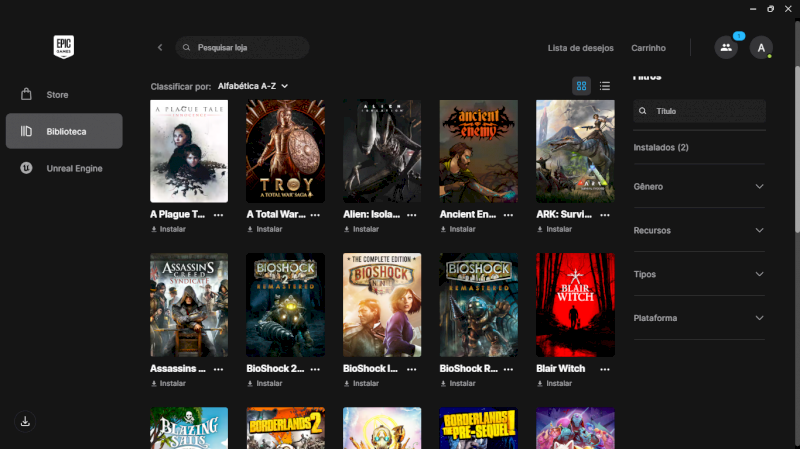
Task: Click the vertical scrollbar
Action: 797,149
